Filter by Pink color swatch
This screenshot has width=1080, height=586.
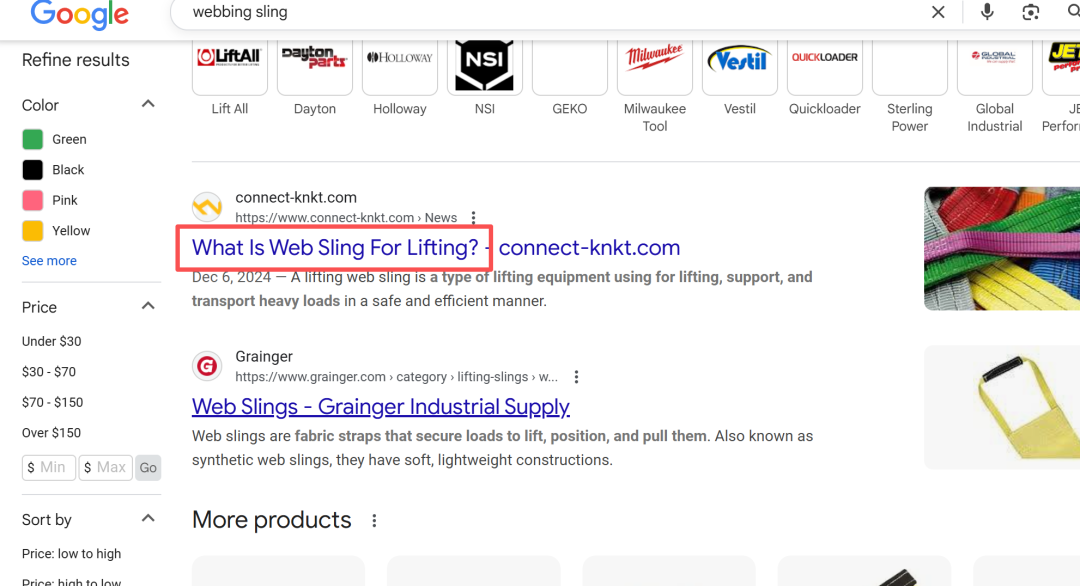pyautogui.click(x=32, y=200)
